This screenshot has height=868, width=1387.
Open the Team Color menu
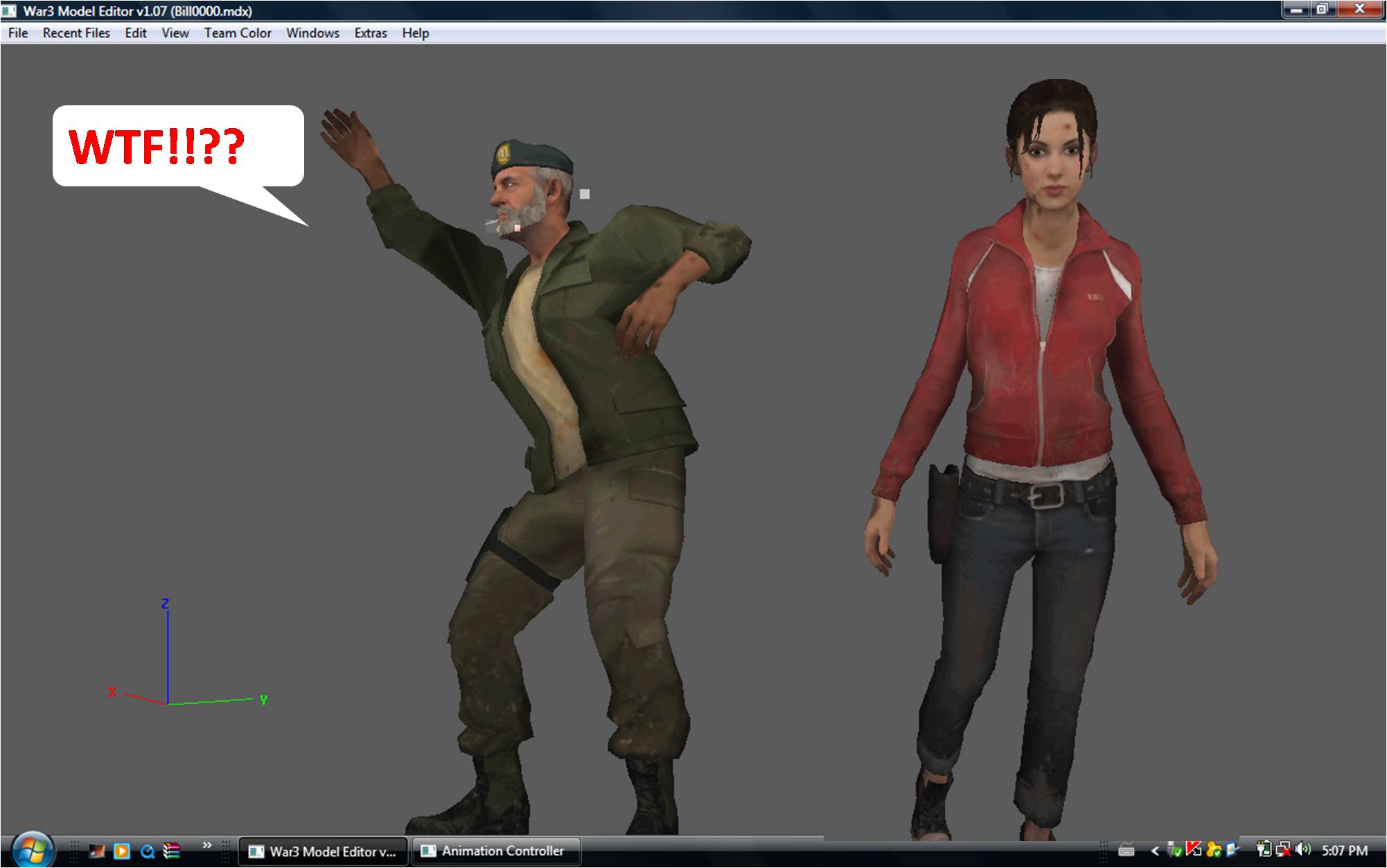238,33
